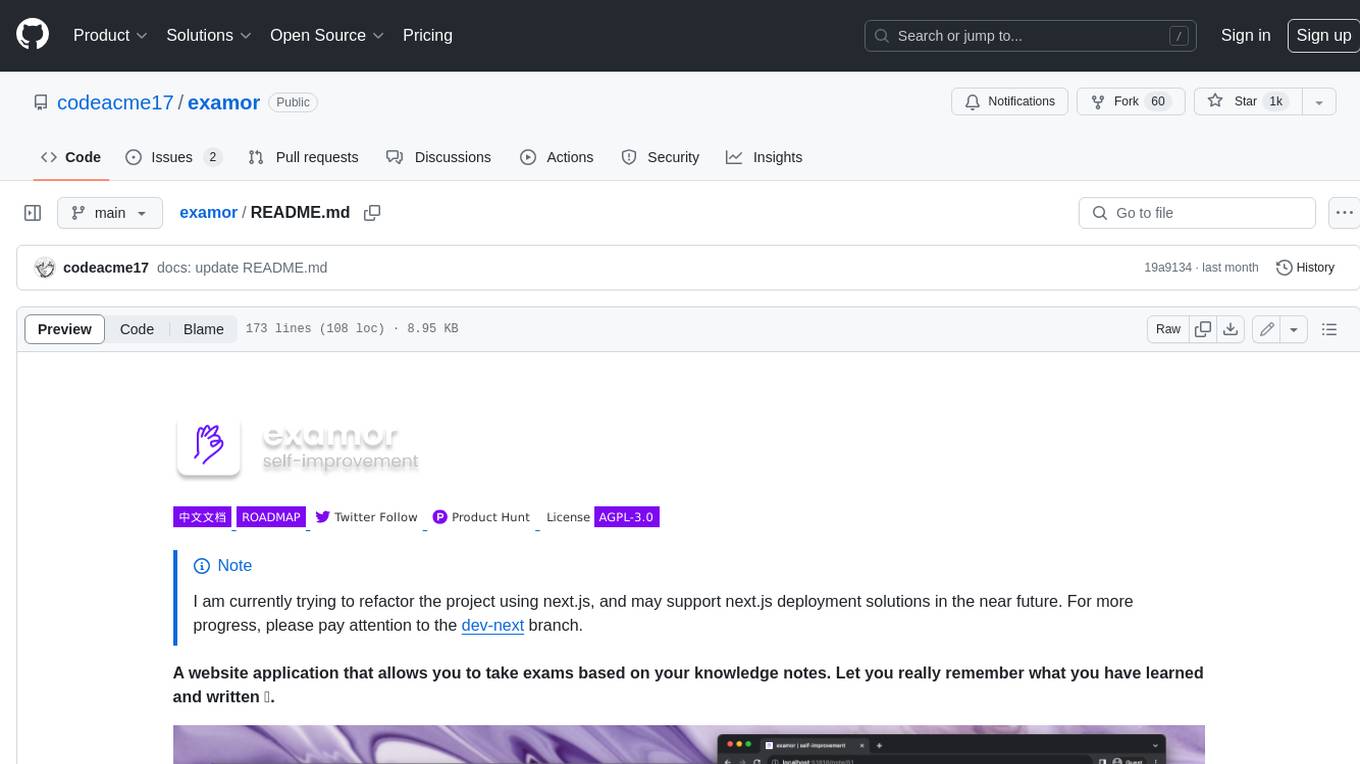
Task: Open the Chinese docs badge
Action: (x=202, y=517)
